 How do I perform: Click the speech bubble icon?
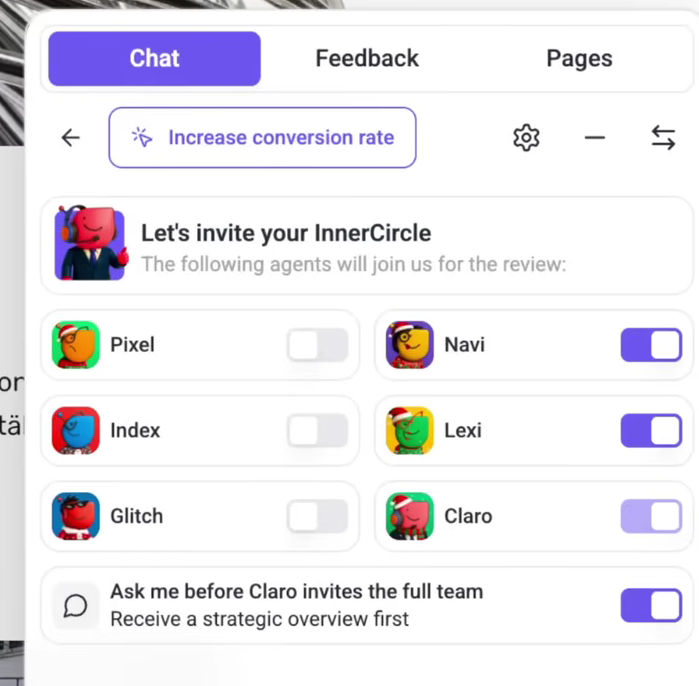coord(75,605)
